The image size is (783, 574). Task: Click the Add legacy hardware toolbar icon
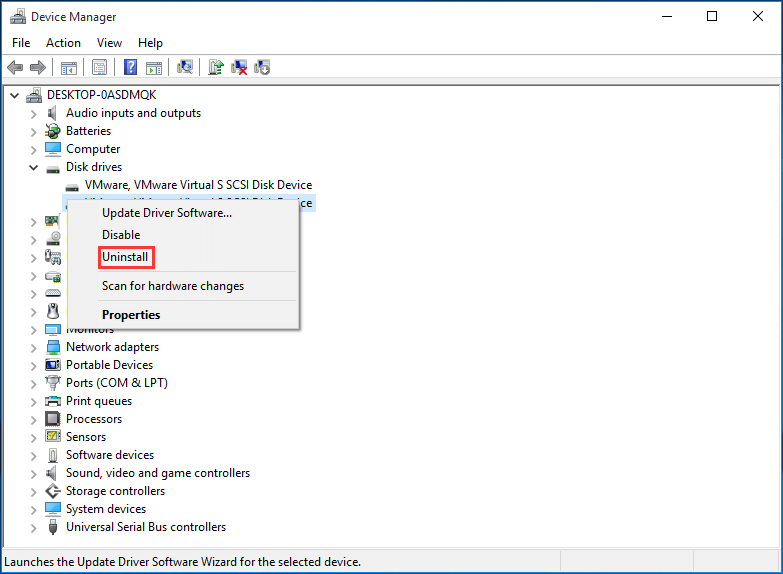262,67
